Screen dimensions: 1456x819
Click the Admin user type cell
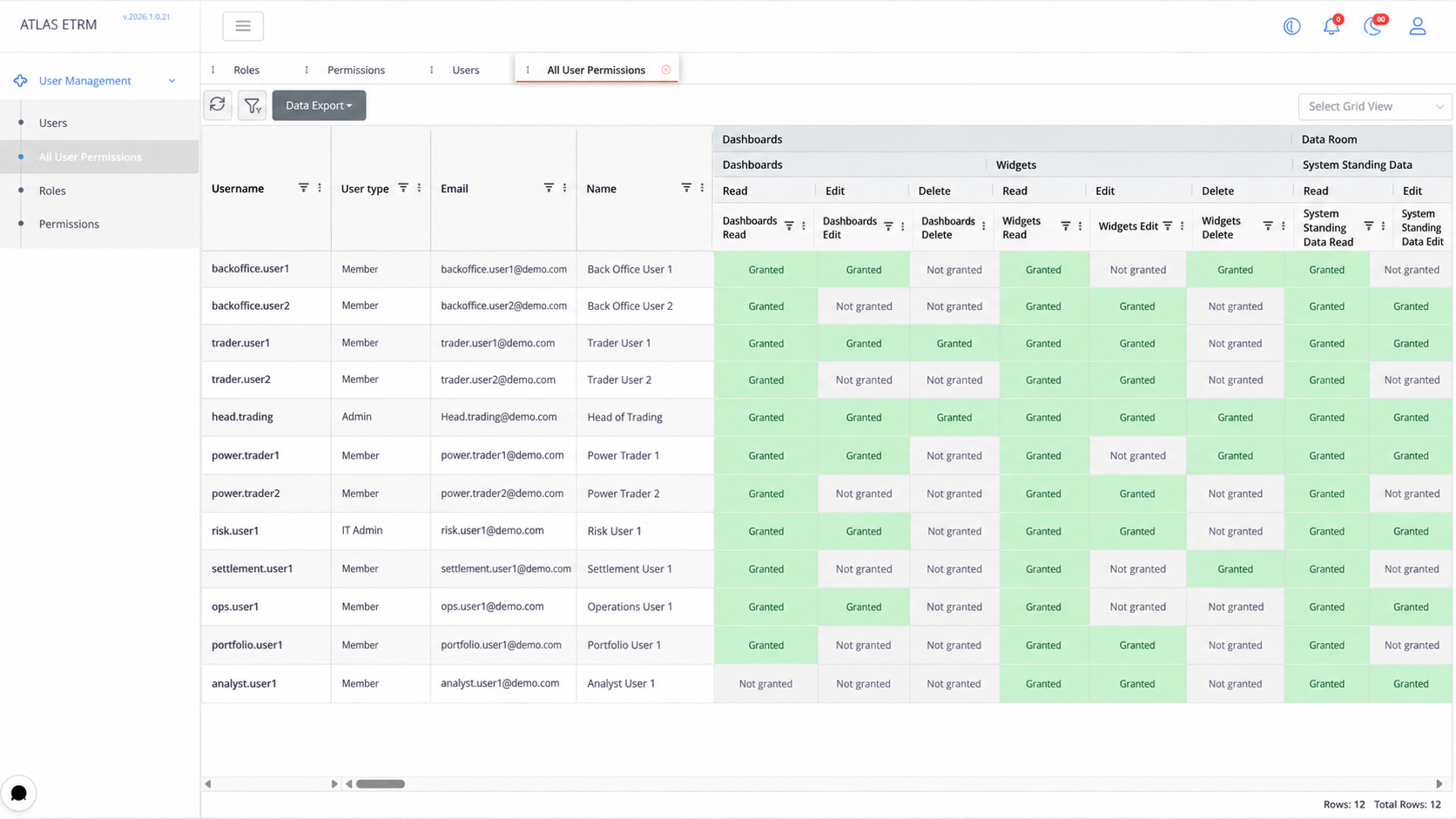click(381, 417)
